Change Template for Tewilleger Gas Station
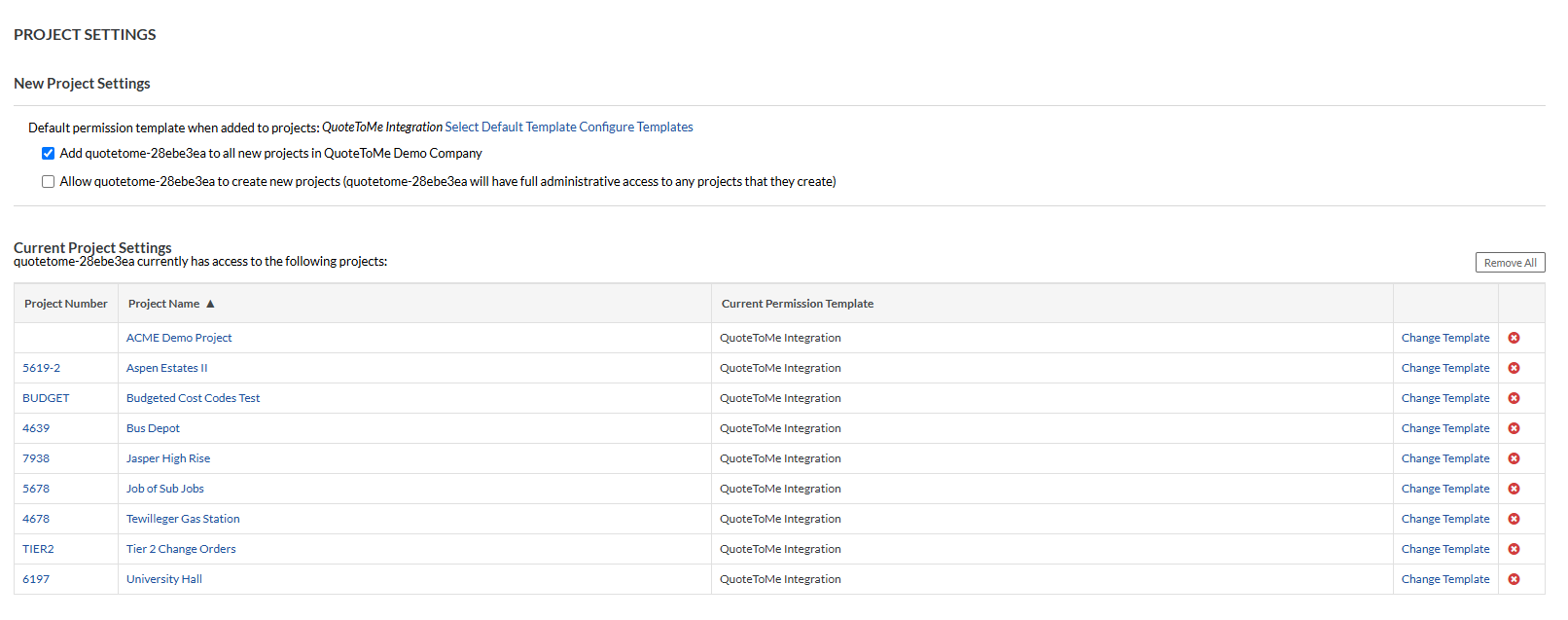 (x=1445, y=519)
